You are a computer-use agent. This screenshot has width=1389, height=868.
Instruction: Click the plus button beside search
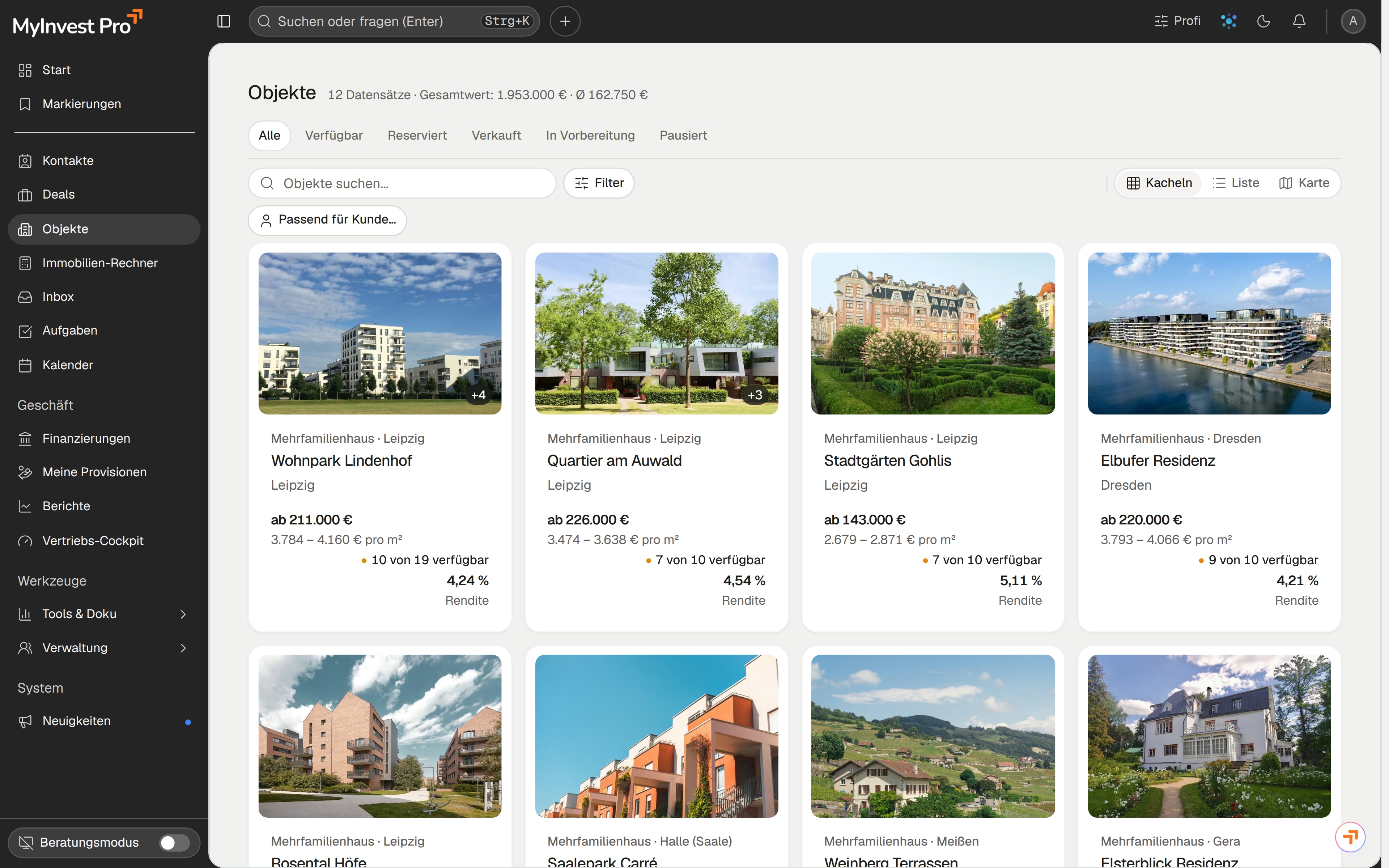pyautogui.click(x=565, y=21)
